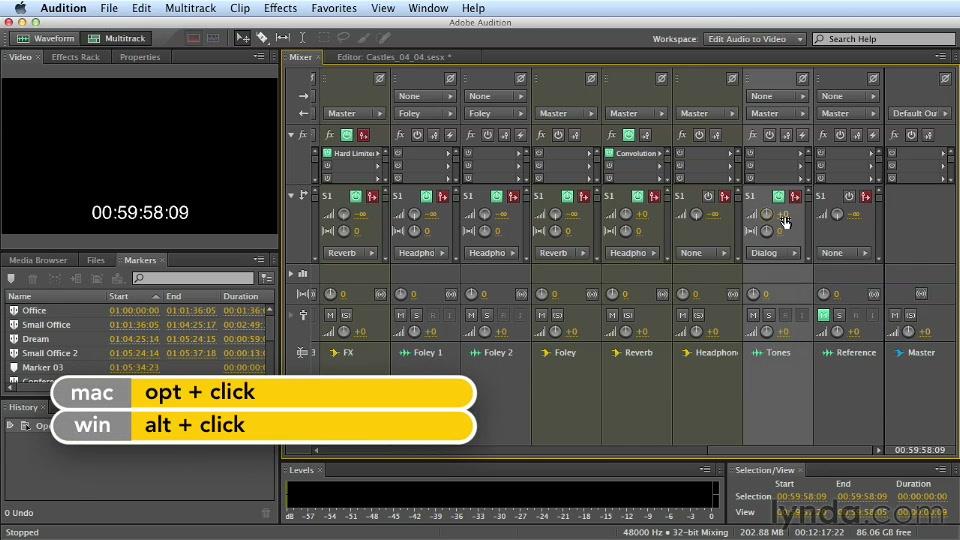Click FX pre/post fader button on Foley 1
Image resolution: width=960 pixels, height=540 pixels.
(x=433, y=135)
